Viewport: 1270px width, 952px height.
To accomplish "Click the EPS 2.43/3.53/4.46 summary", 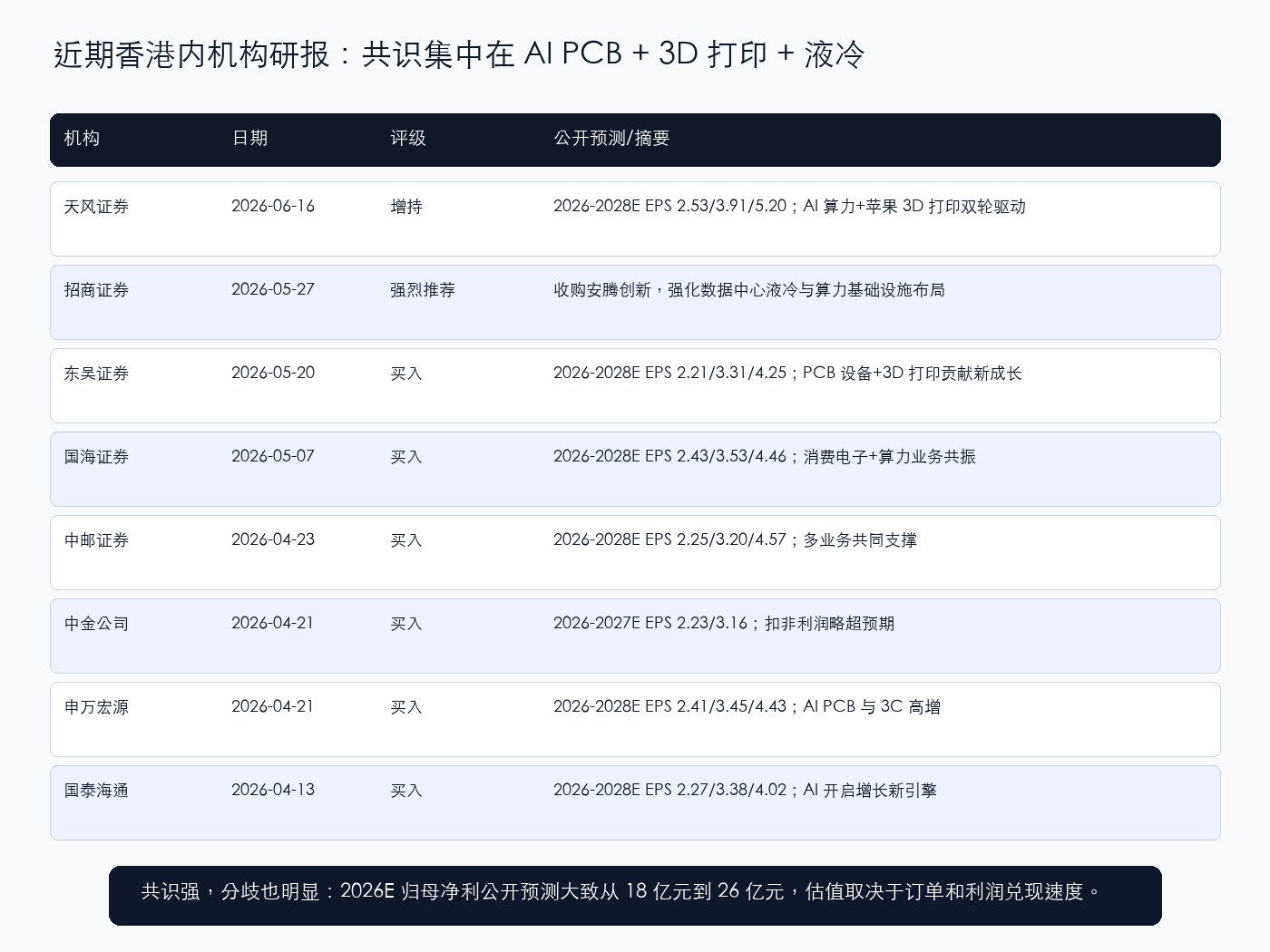I will coord(765,457).
